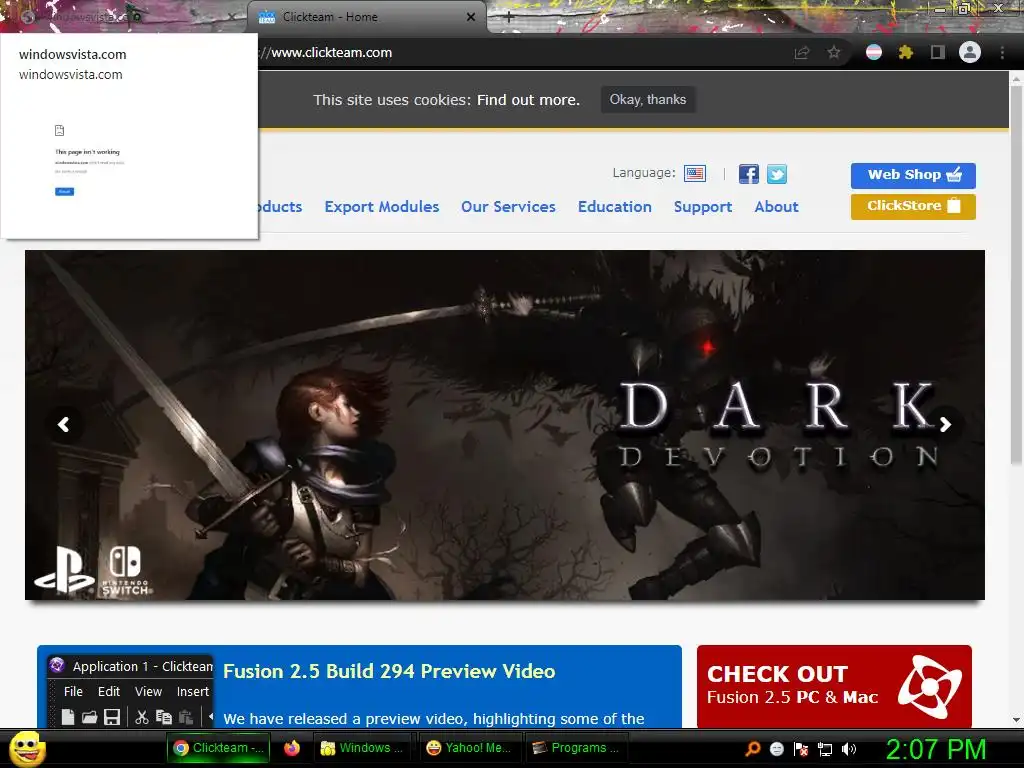The image size is (1024, 768).
Task: Open the About menu
Action: 776,207
